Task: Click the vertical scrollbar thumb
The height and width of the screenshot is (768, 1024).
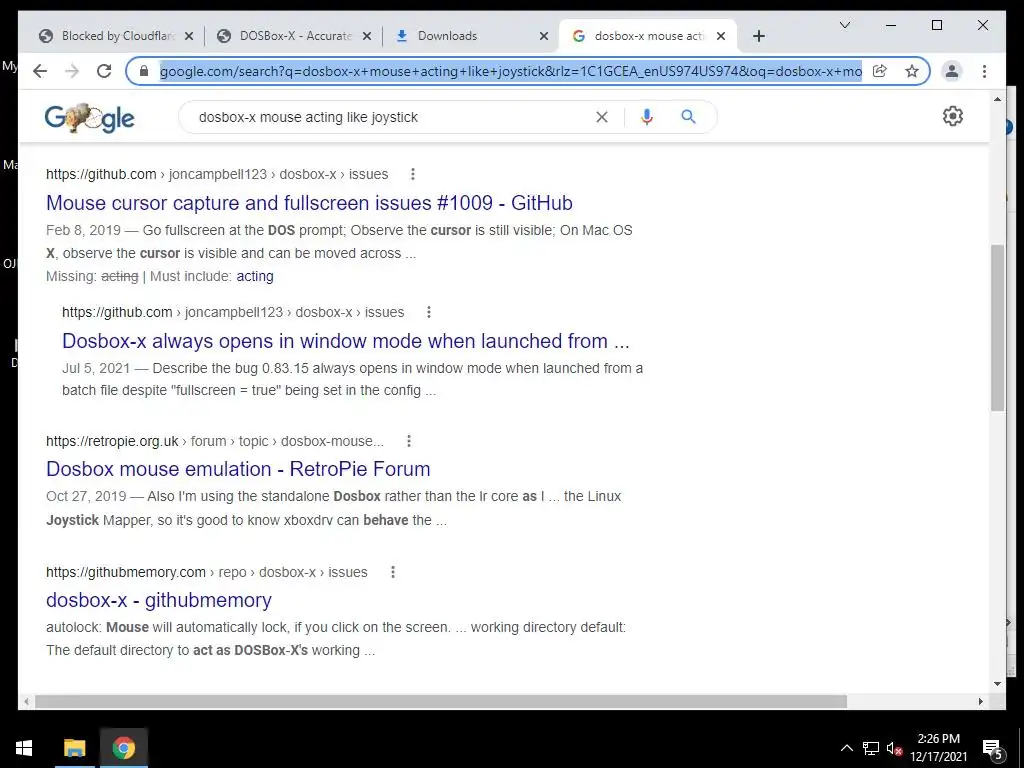Action: click(x=997, y=328)
